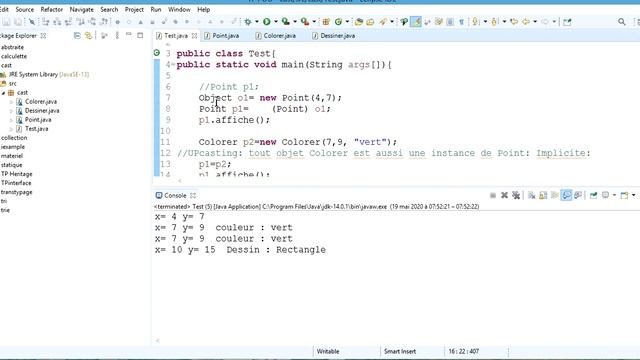Select the TP Heritage project
The height and width of the screenshot is (360, 640).
click(x=17, y=174)
